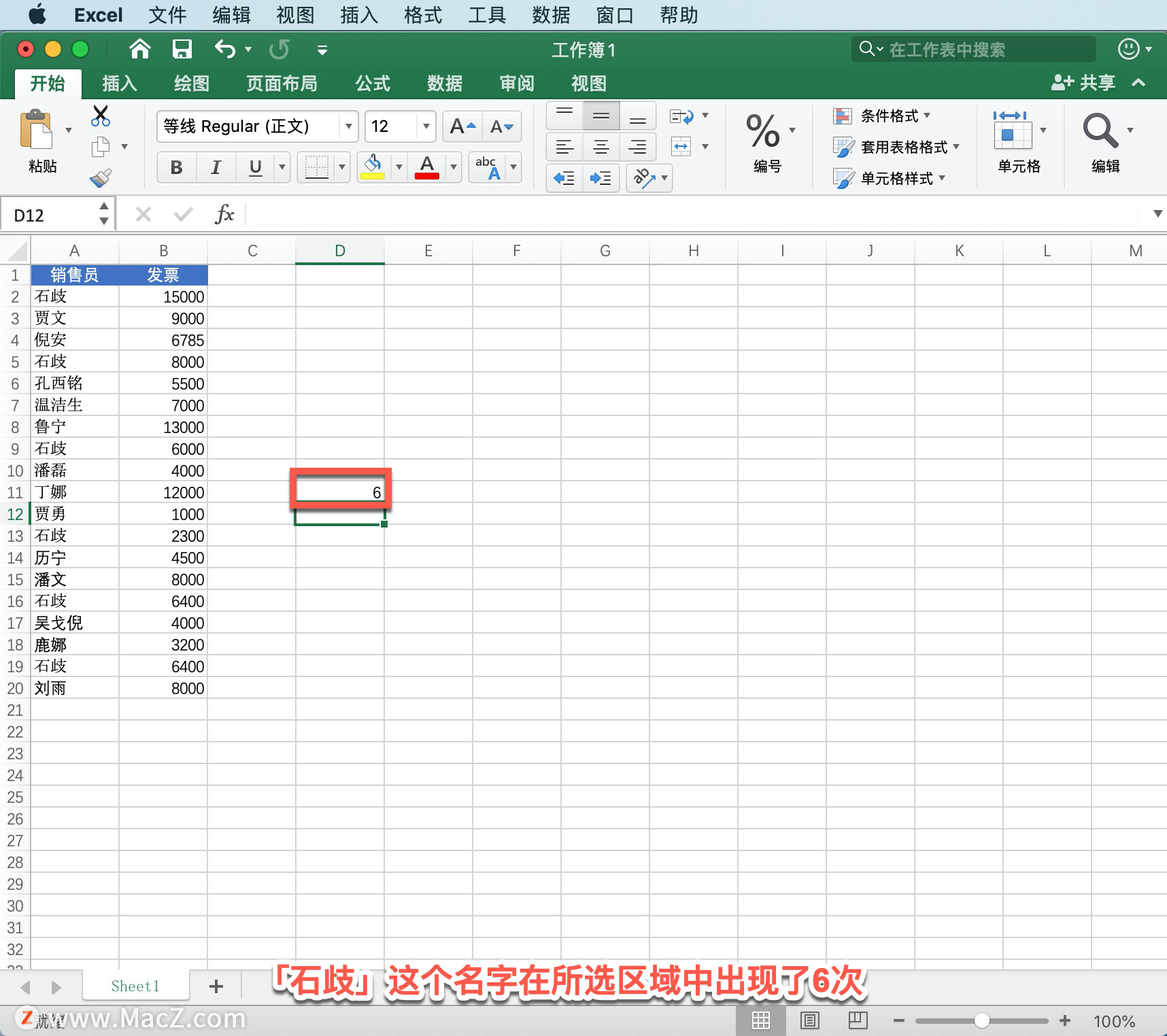The image size is (1167, 1036).
Task: Click the fx insert function icon
Action: (224, 215)
